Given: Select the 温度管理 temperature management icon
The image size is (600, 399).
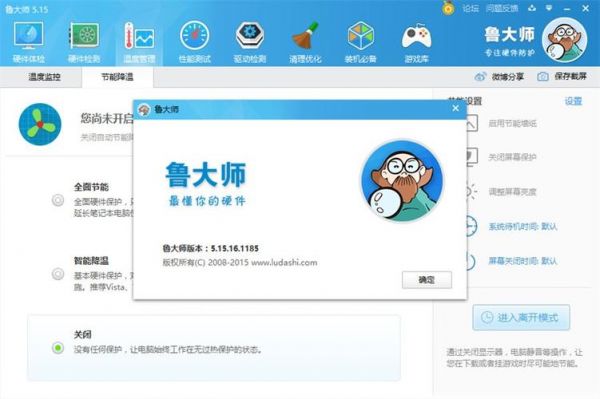Looking at the screenshot, I should pyautogui.click(x=139, y=42).
